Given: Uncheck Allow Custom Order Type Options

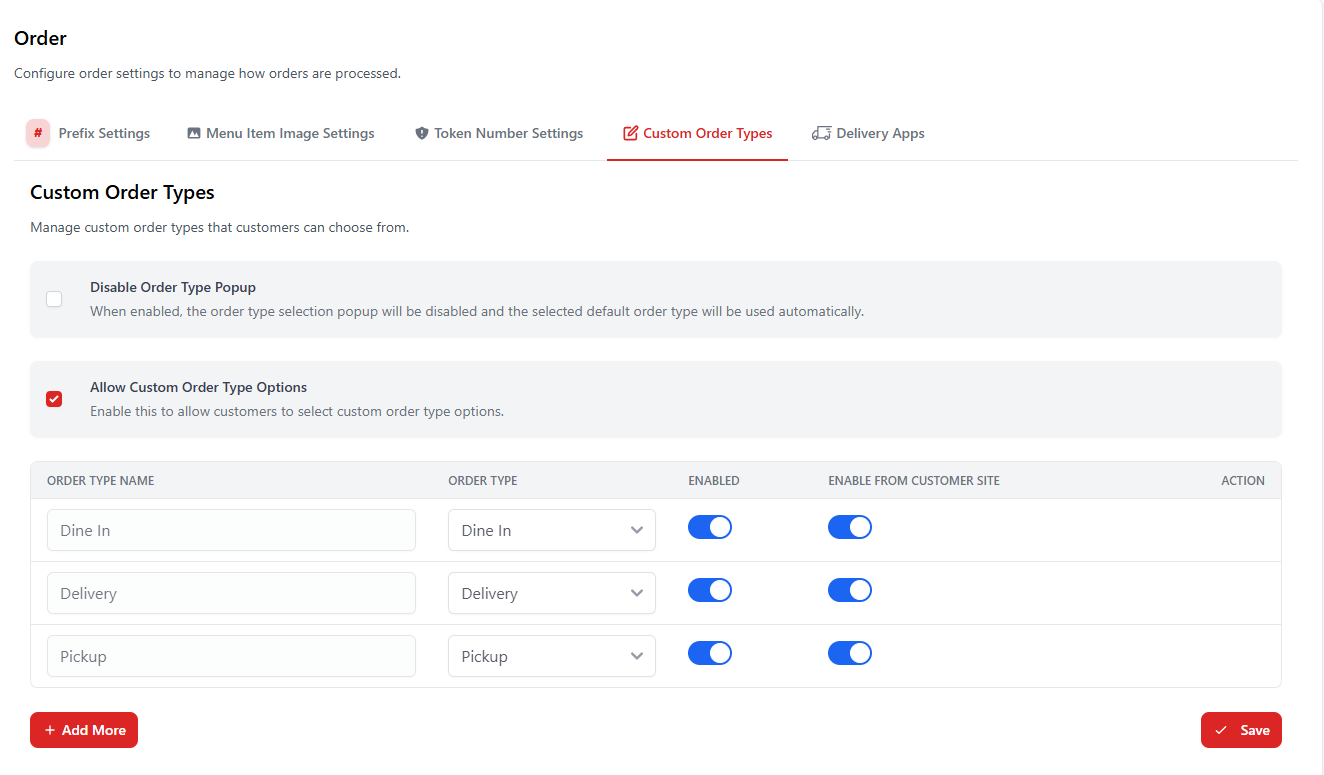Looking at the screenshot, I should coord(54,399).
